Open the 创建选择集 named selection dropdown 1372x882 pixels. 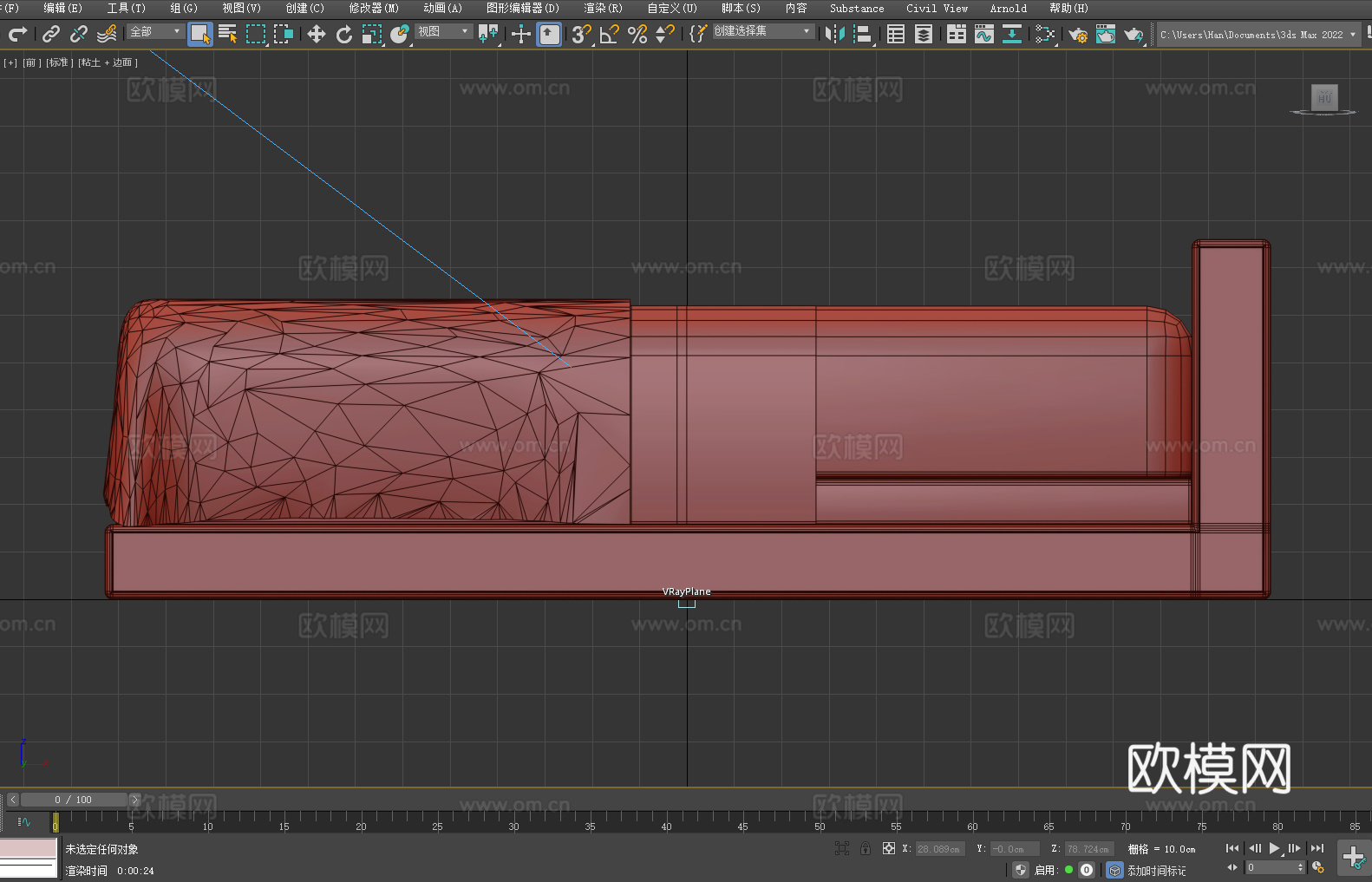pyautogui.click(x=762, y=31)
